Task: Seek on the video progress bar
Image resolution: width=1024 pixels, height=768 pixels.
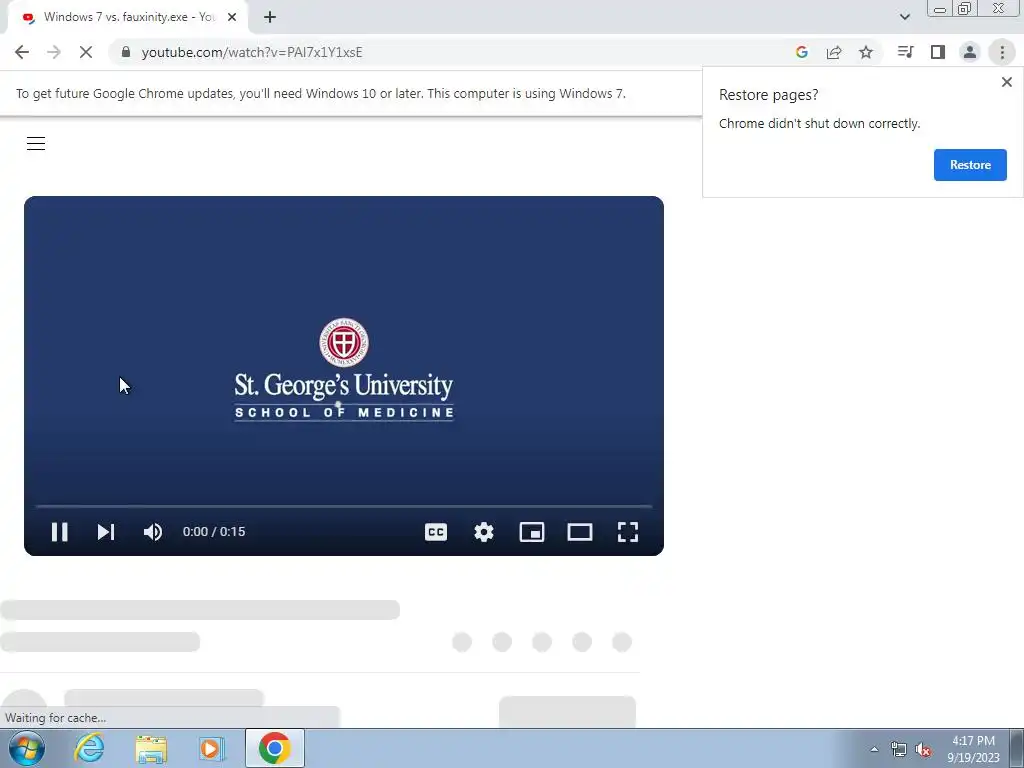Action: tap(344, 506)
